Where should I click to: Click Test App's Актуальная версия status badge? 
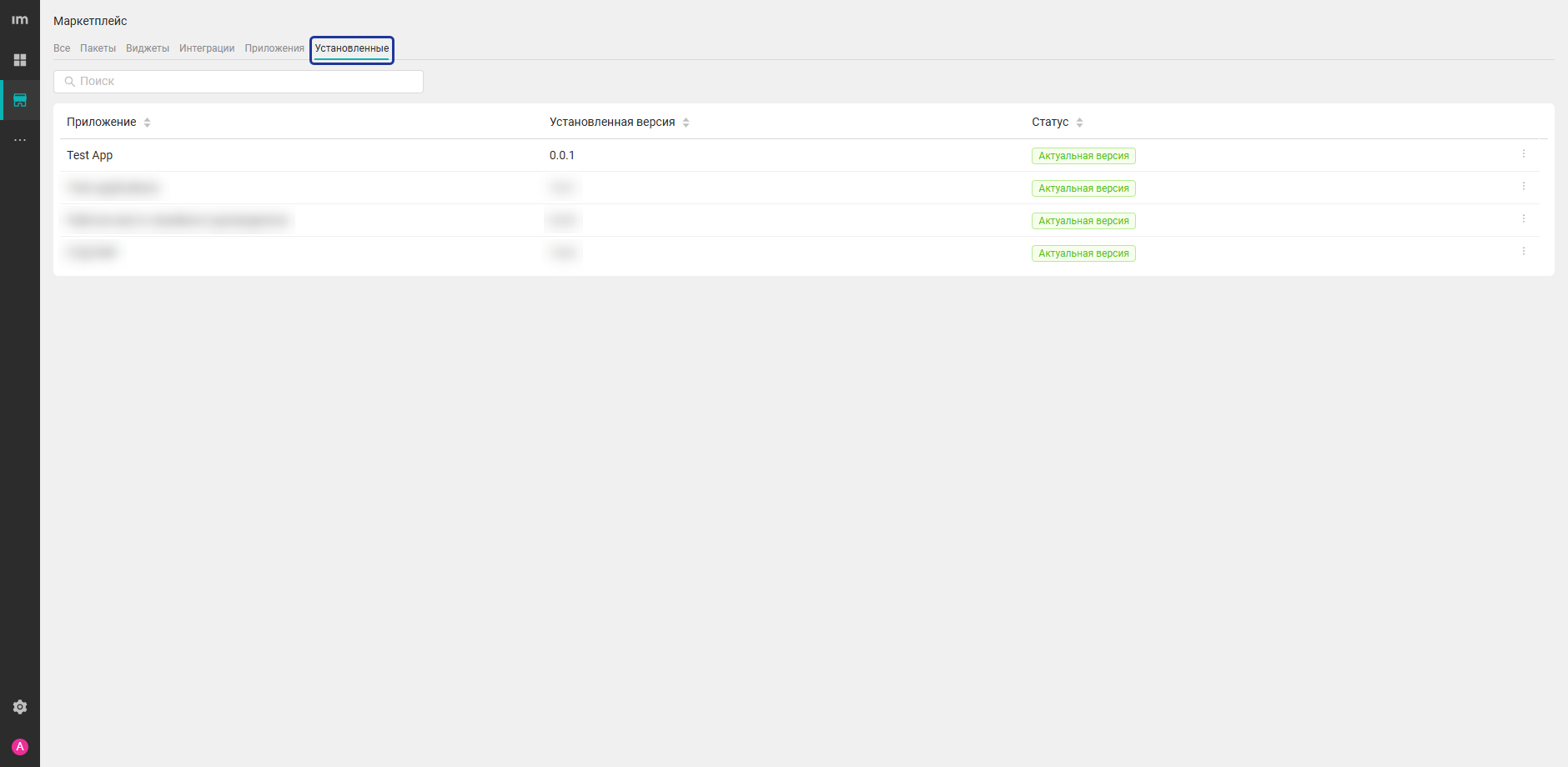pos(1083,156)
